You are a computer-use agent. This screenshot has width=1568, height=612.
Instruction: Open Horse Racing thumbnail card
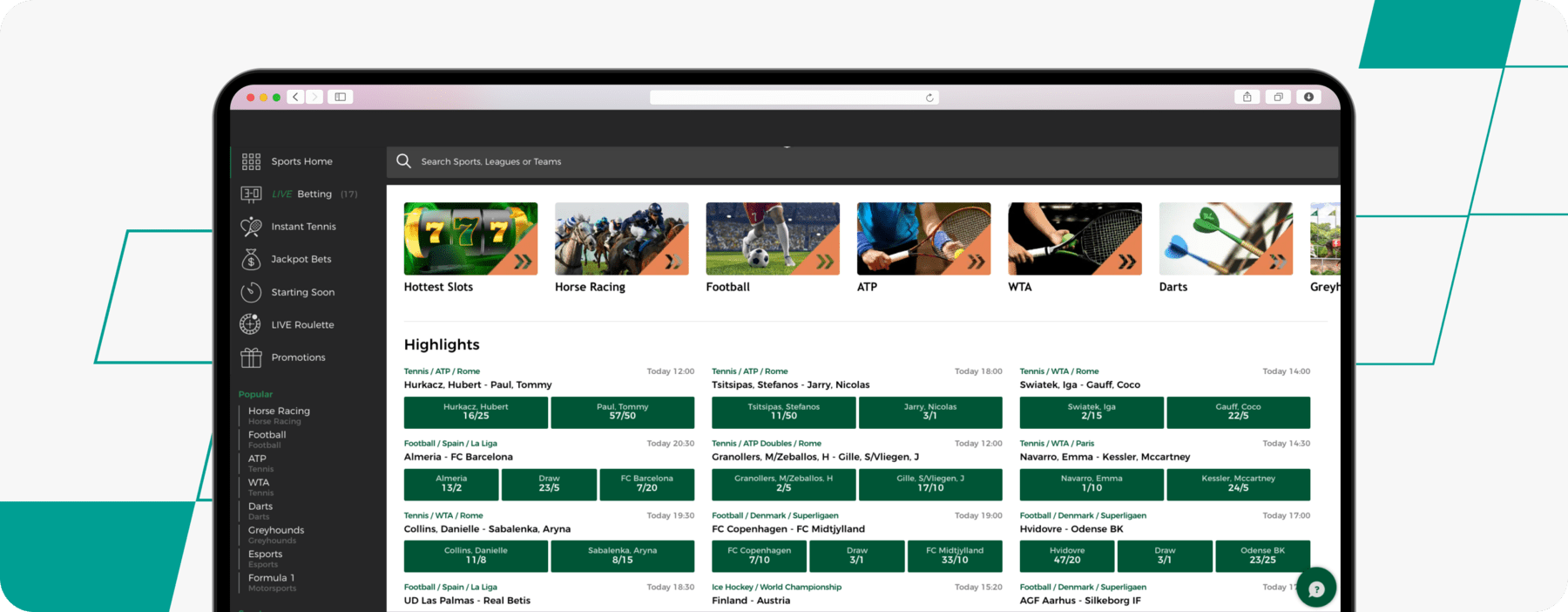coord(622,239)
